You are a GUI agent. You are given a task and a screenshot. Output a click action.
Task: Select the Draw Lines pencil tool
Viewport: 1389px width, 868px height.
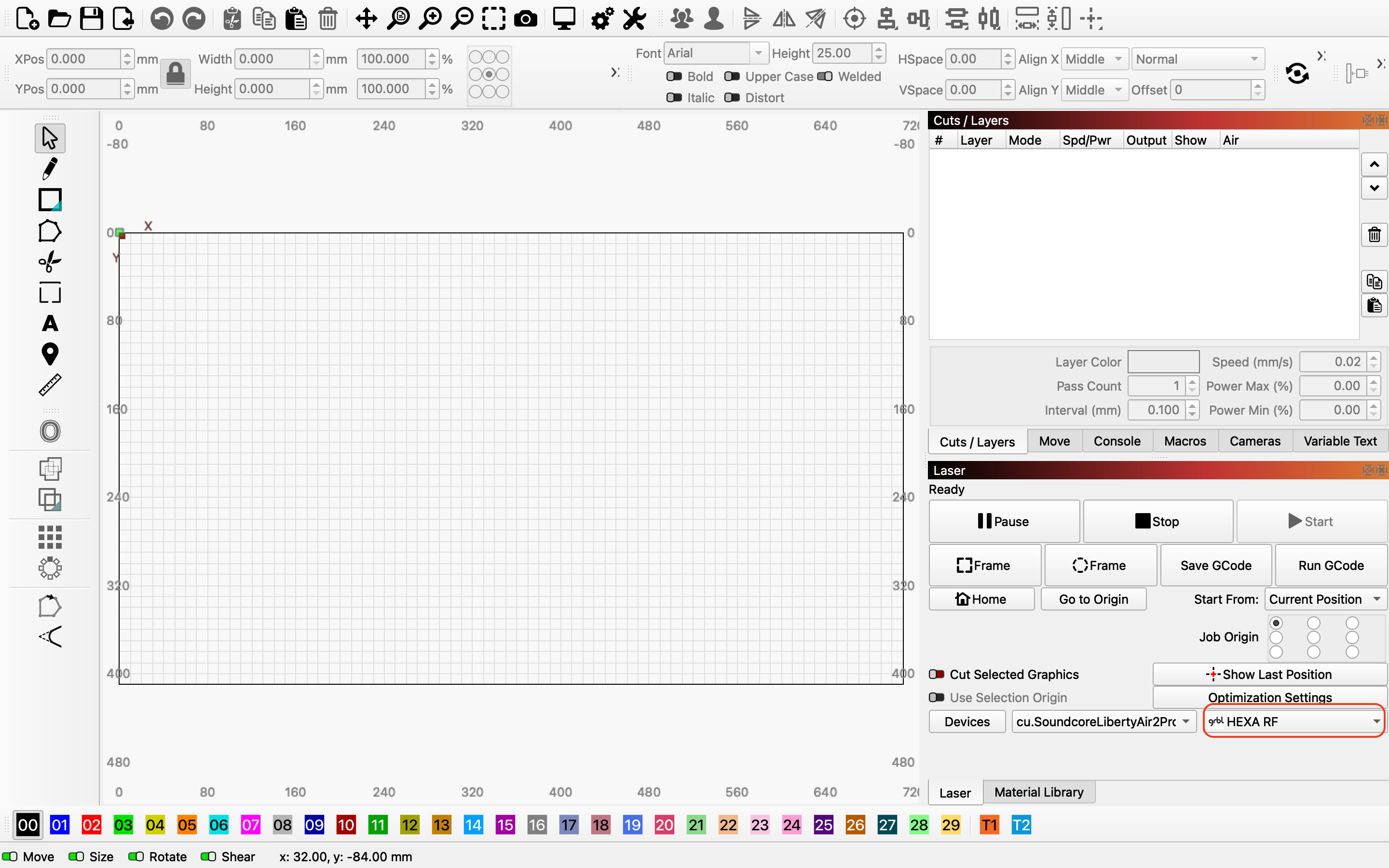point(50,169)
